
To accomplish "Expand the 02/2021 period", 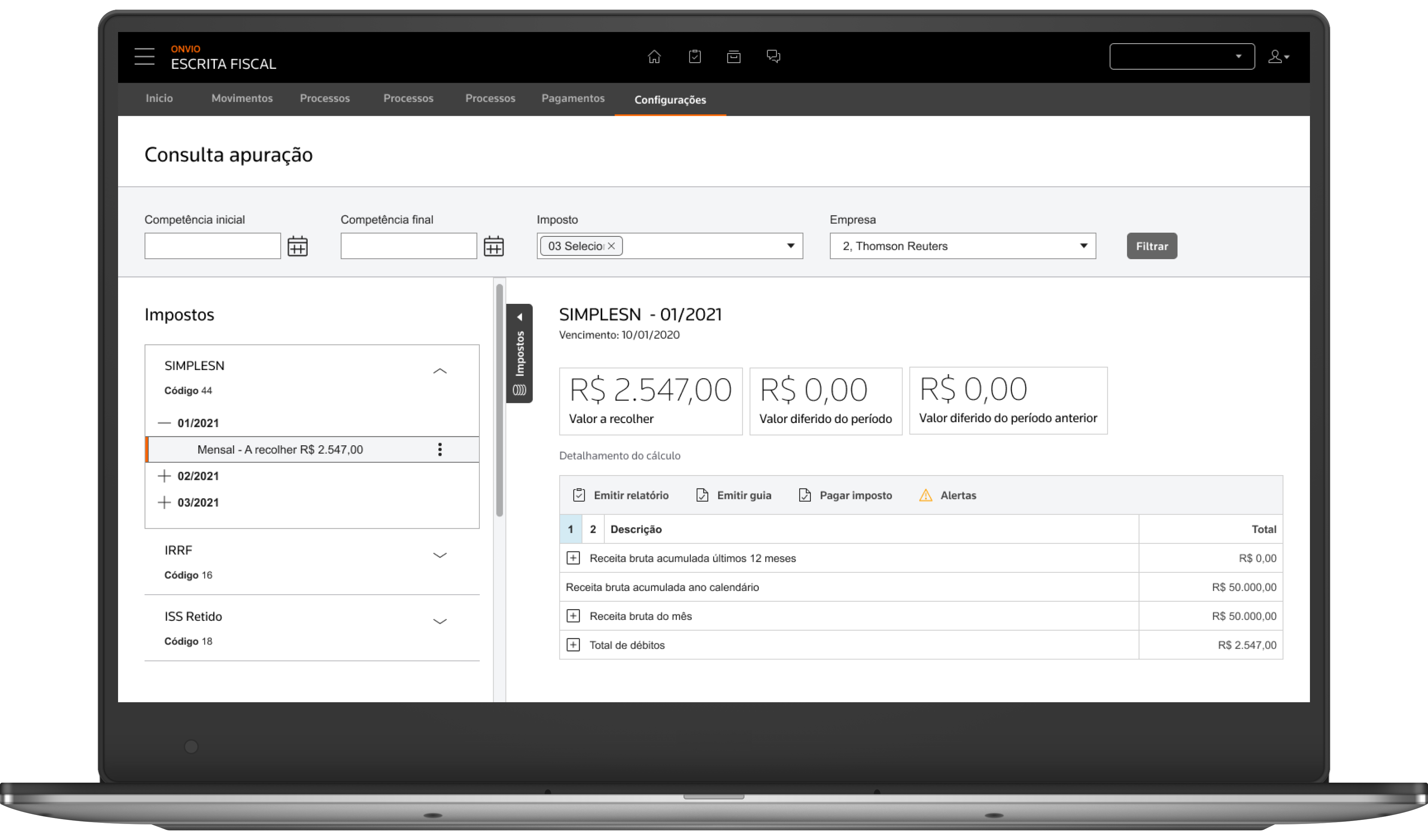I will (164, 476).
